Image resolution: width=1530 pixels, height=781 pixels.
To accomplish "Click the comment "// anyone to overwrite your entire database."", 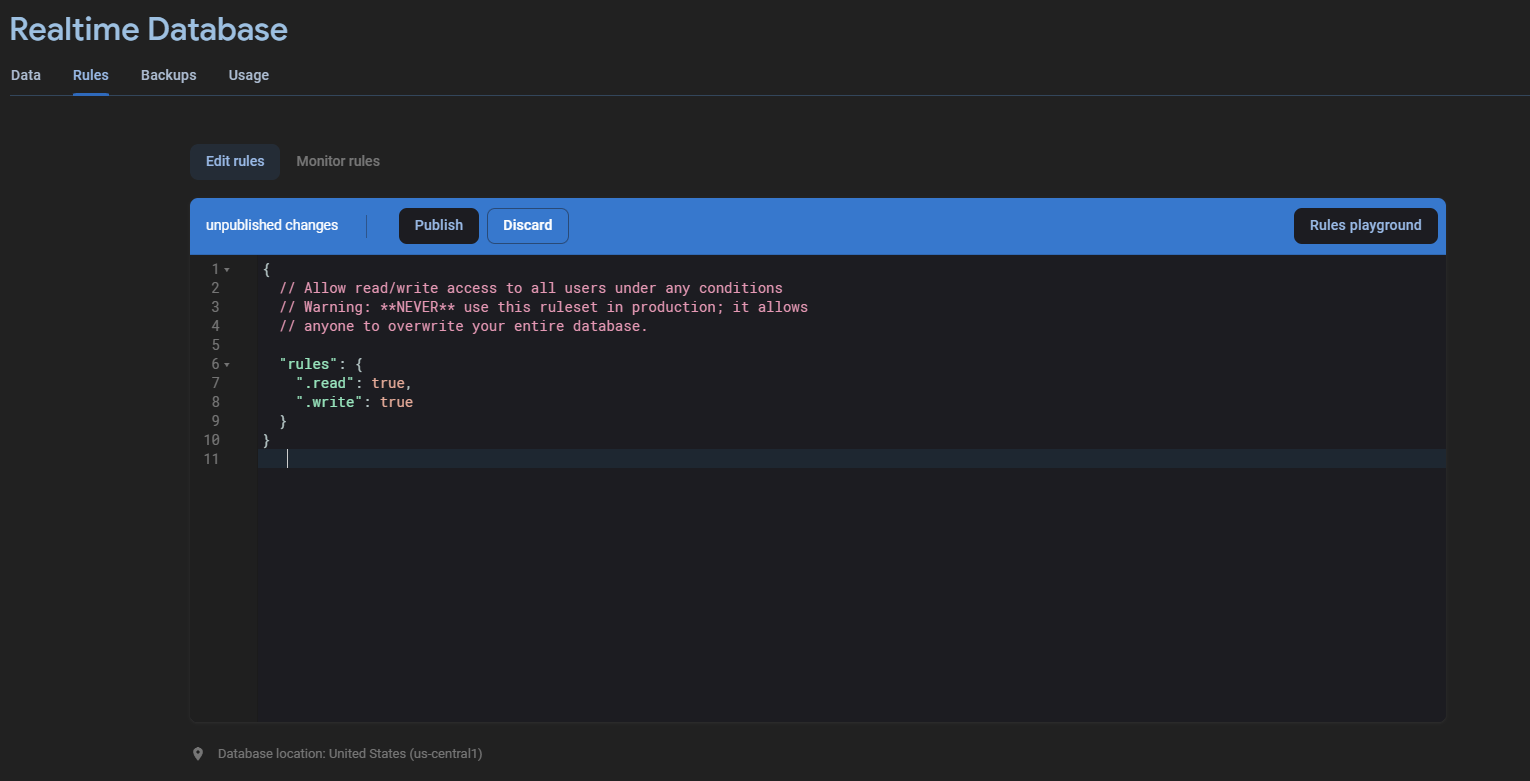I will tap(463, 326).
